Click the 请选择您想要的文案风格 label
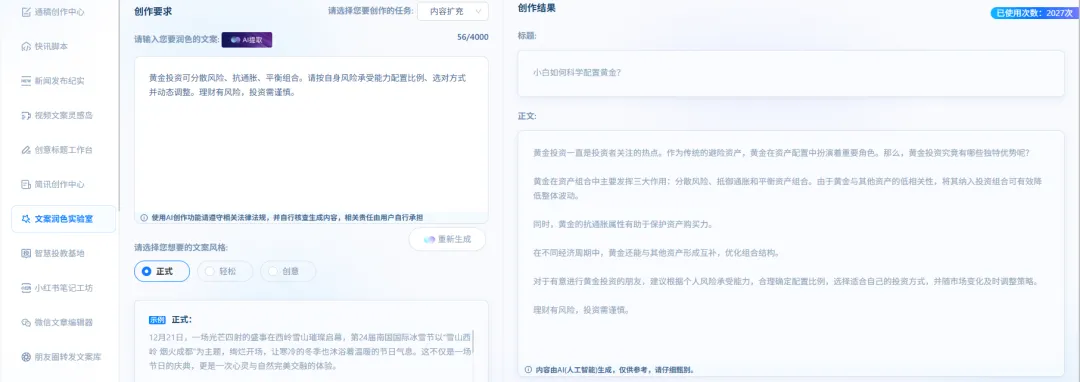 tap(180, 247)
